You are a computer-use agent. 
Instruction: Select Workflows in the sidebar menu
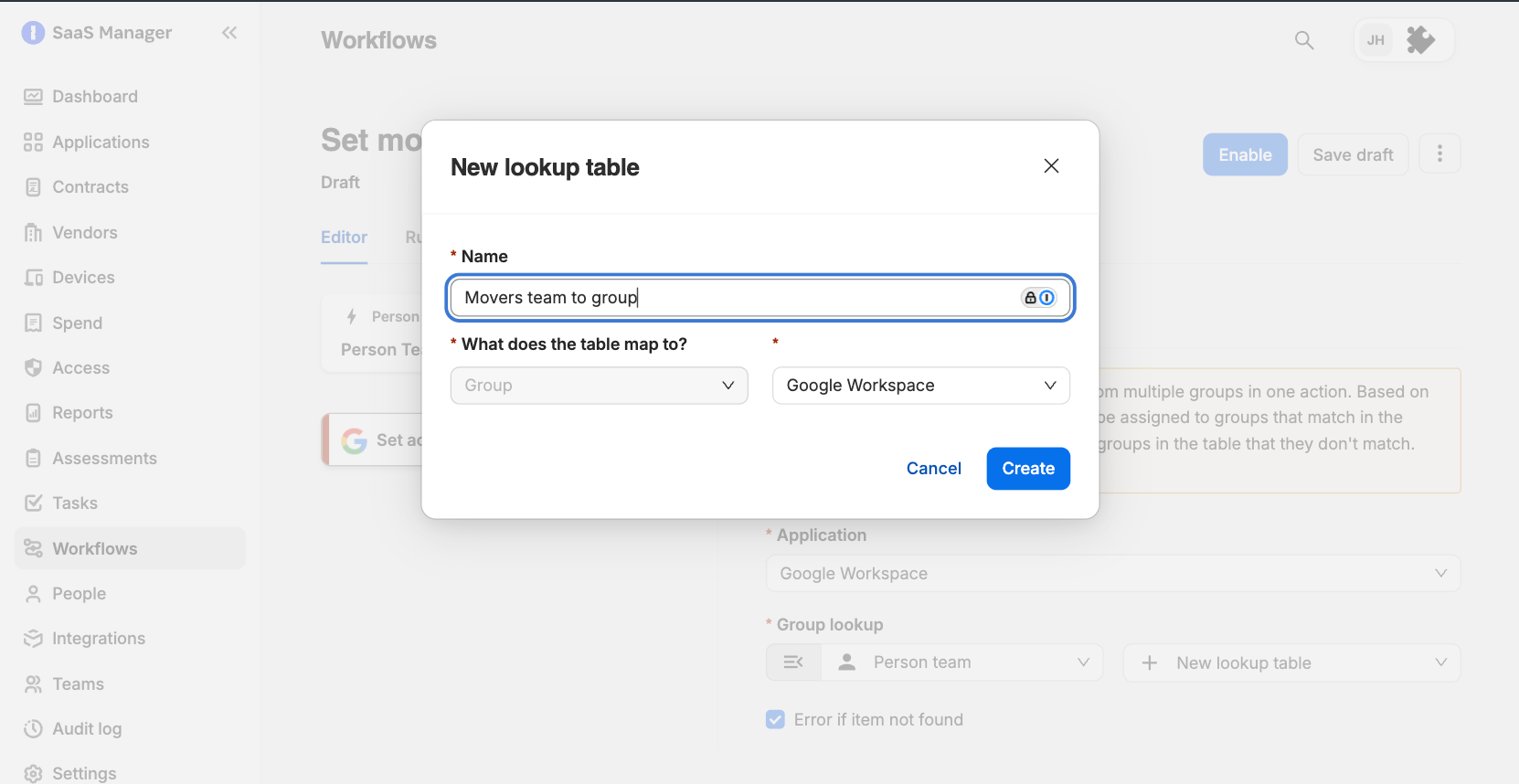tap(131, 548)
